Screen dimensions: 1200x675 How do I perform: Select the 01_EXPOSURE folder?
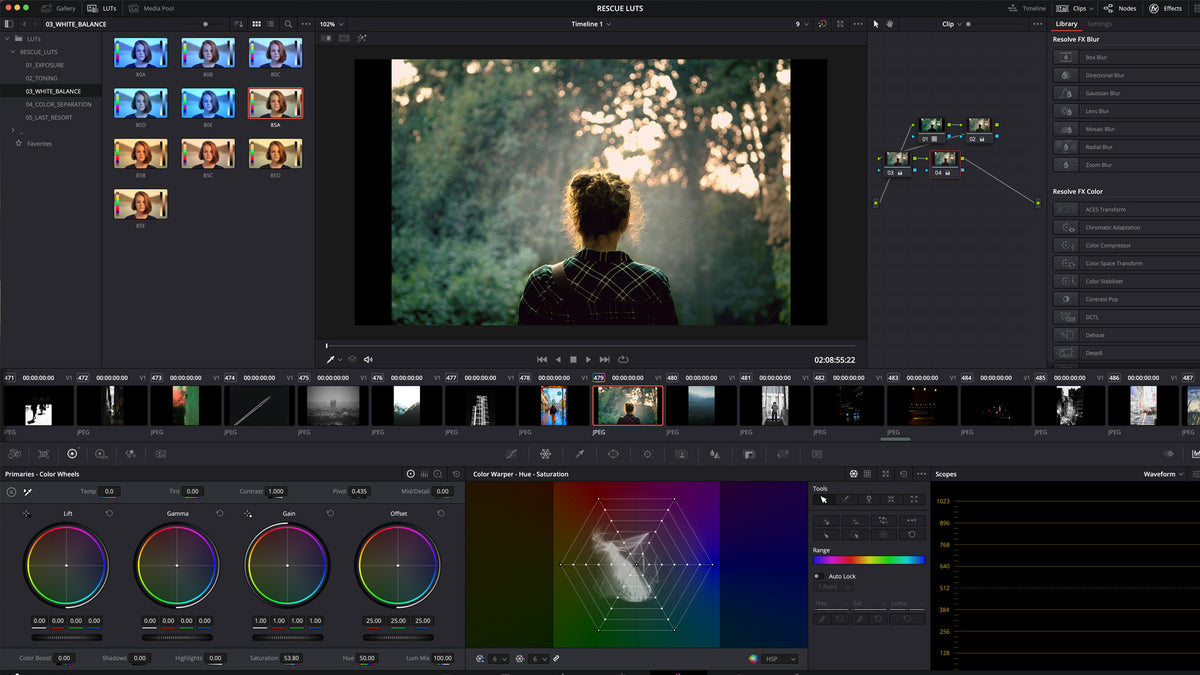45,65
